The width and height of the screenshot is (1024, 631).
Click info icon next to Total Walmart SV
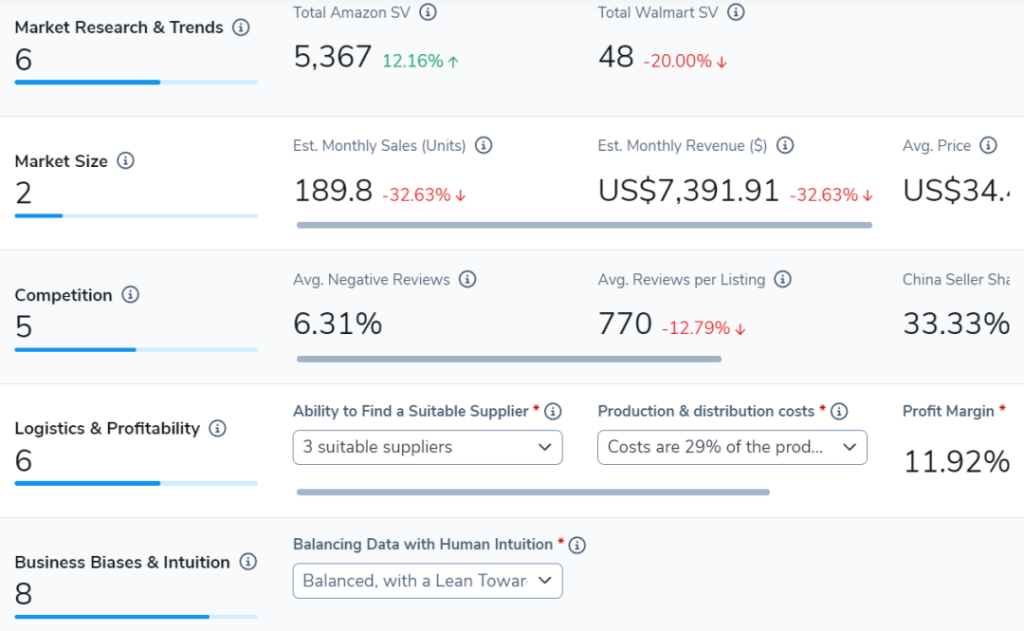(x=736, y=12)
